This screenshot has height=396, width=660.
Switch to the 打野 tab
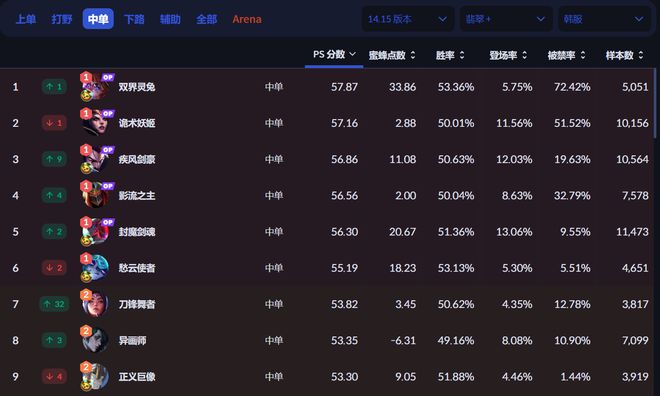pos(62,19)
